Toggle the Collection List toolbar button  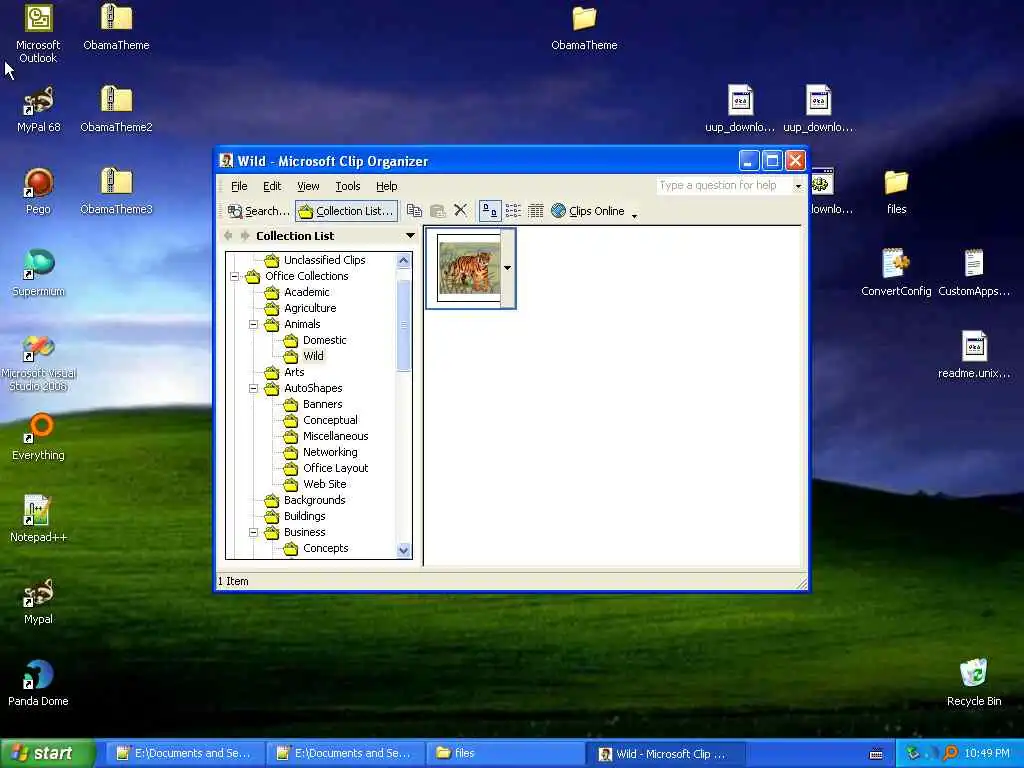coord(346,211)
